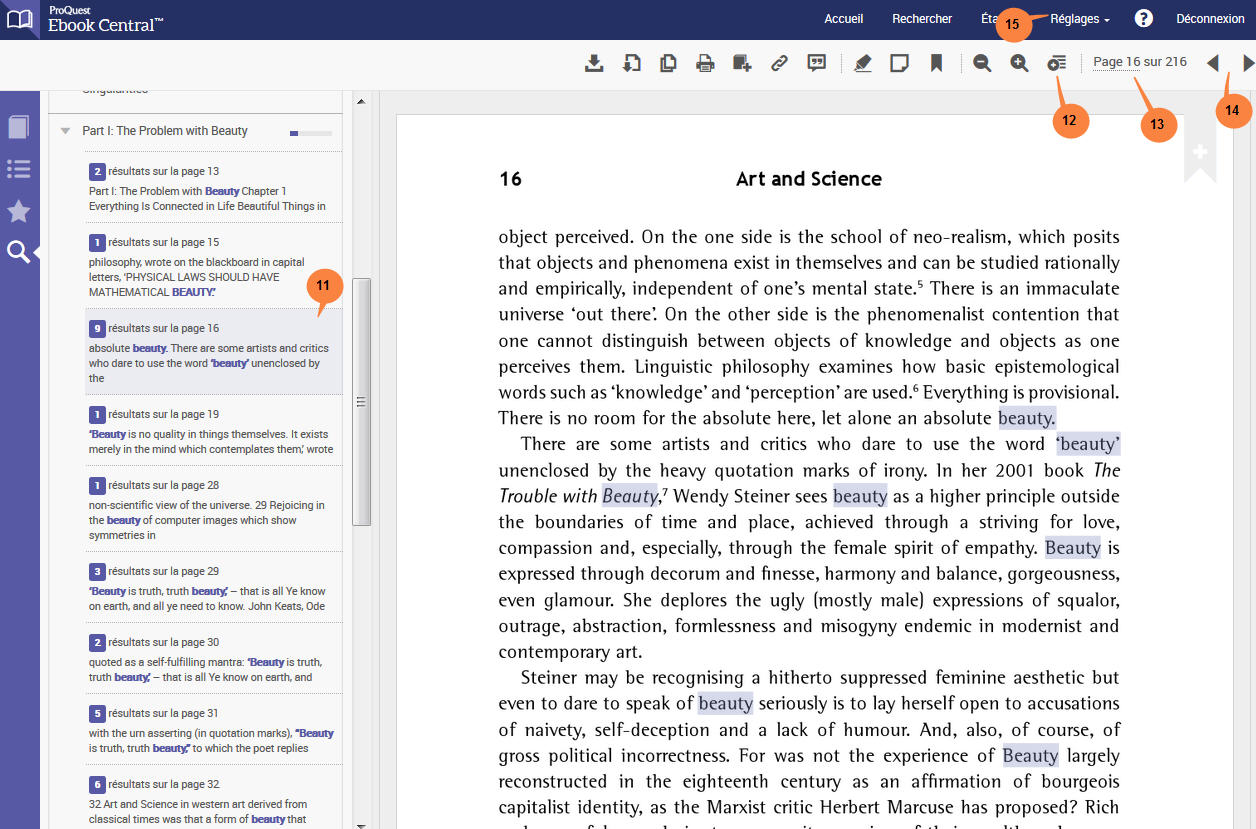Select the search sidebar magnifier icon
1256x829 pixels.
pos(18,252)
